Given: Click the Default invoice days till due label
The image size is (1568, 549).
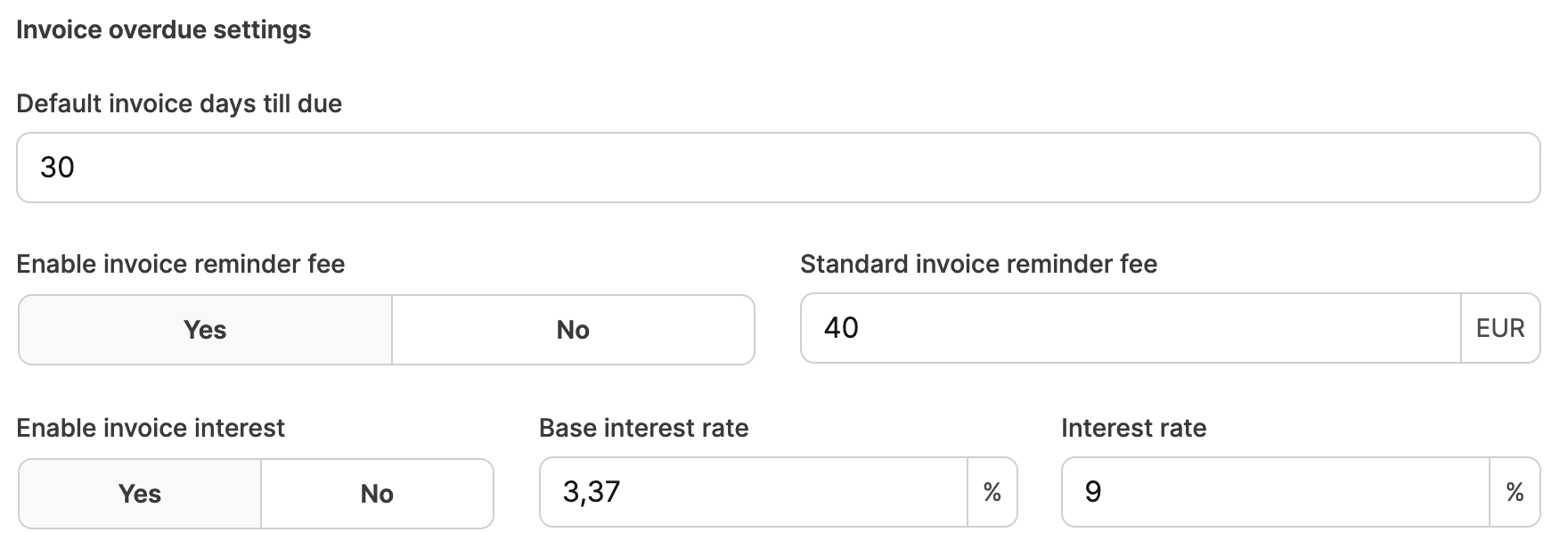Looking at the screenshot, I should click(179, 104).
